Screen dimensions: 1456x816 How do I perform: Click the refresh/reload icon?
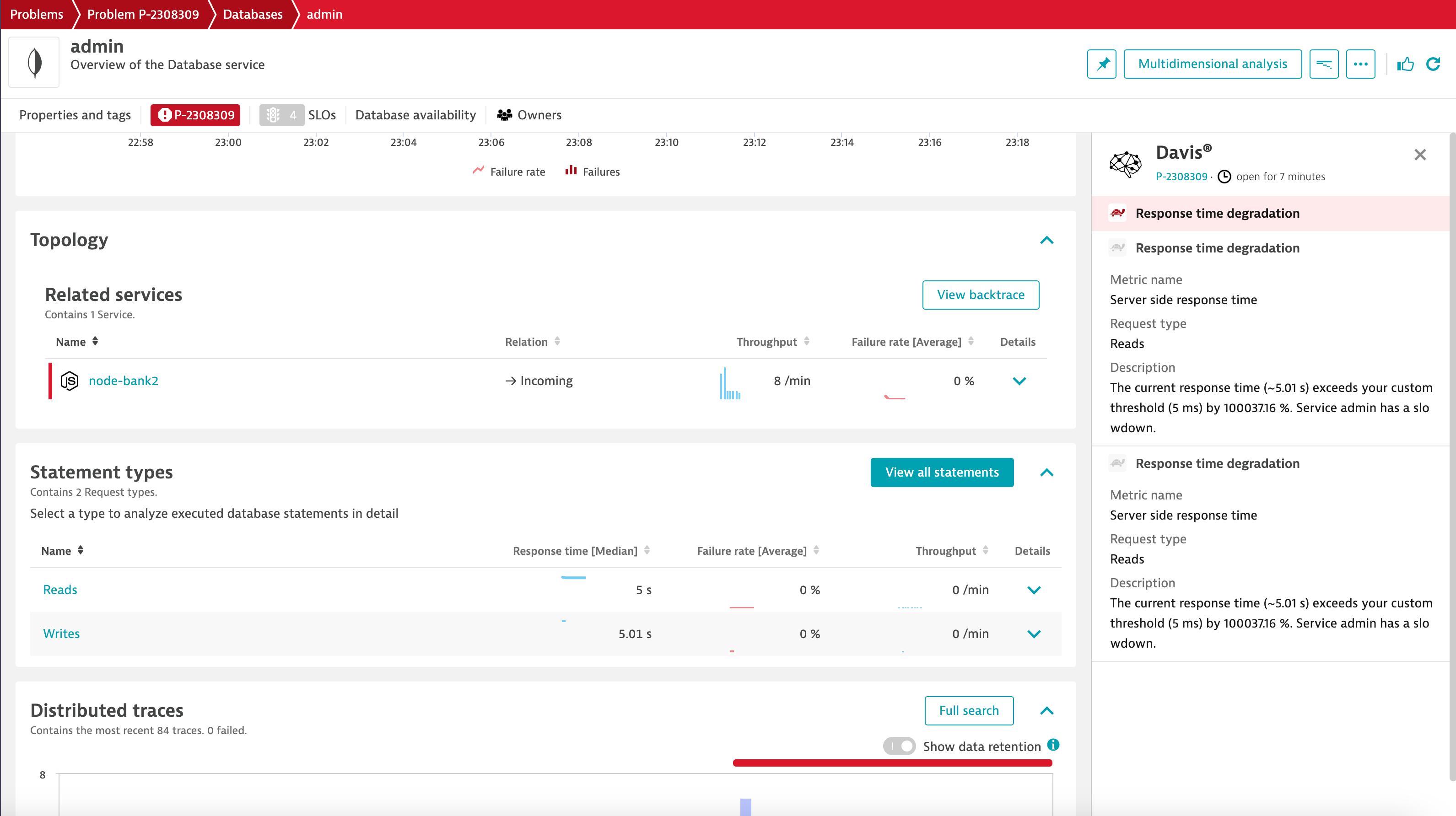(x=1438, y=64)
